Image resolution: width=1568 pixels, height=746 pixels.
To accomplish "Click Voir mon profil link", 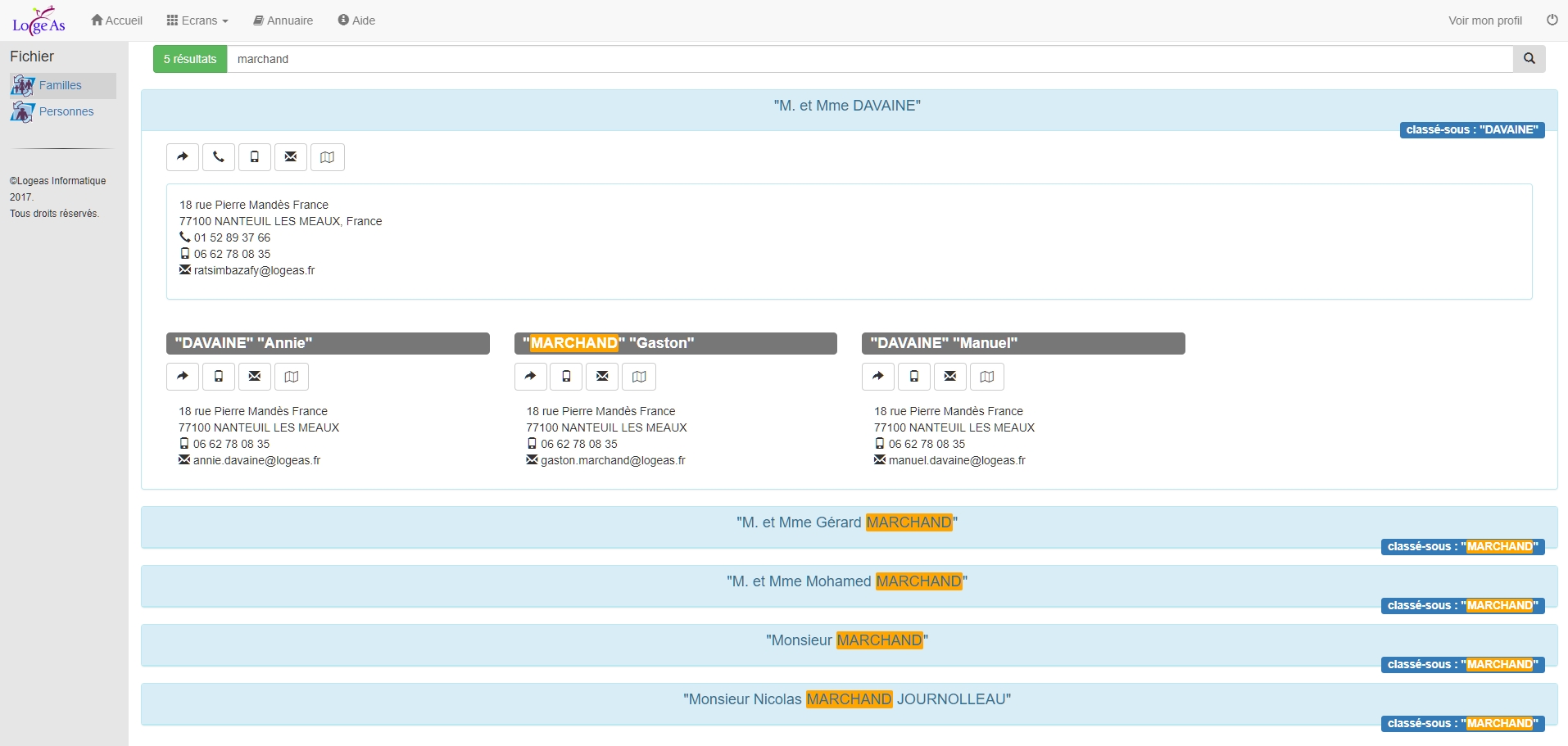I will click(x=1484, y=20).
